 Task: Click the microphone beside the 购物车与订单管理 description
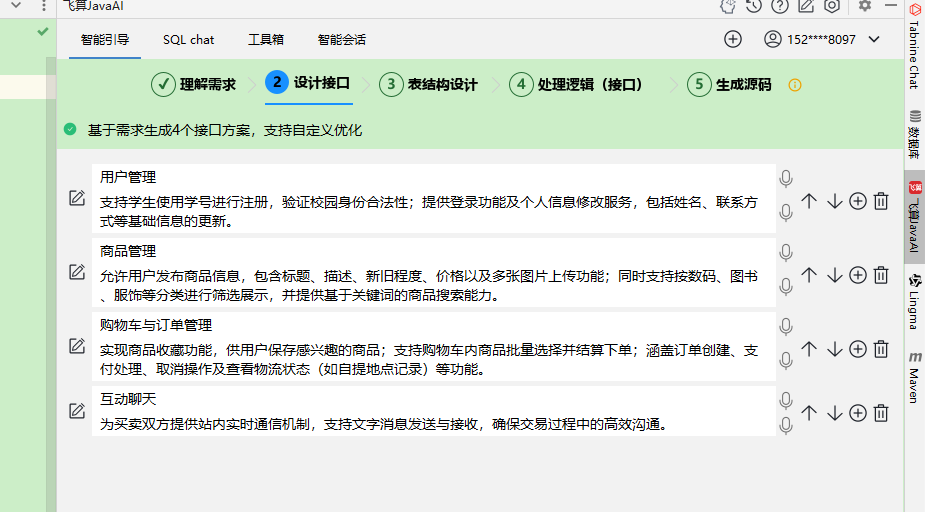(x=785, y=360)
